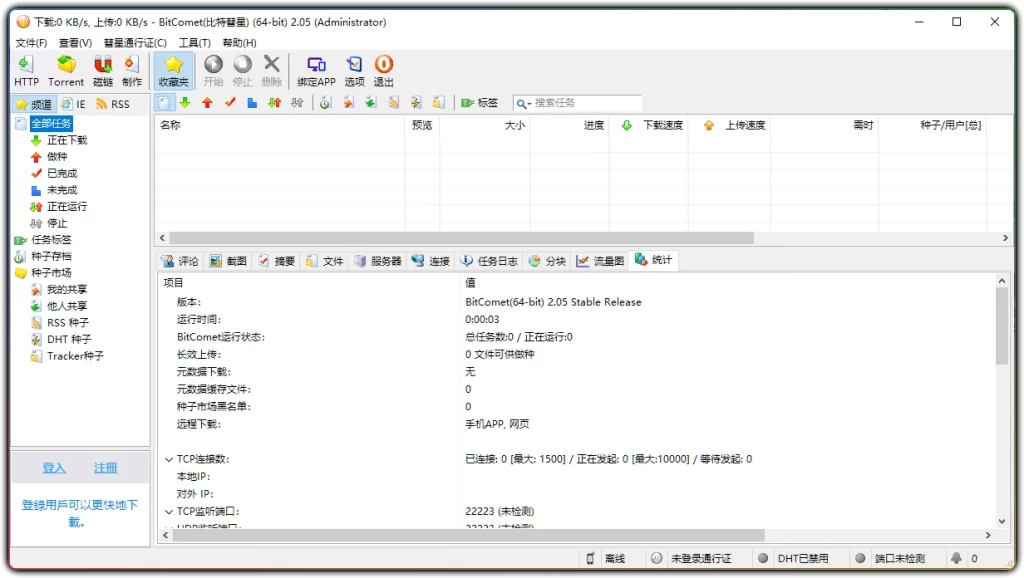1024x578 pixels.
Task: Filter by seeding red up arrow icon
Action: point(208,103)
